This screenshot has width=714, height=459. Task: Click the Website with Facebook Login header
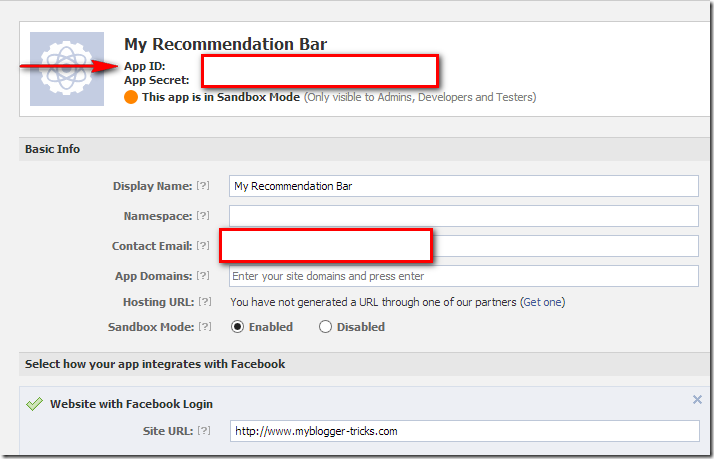coord(131,404)
